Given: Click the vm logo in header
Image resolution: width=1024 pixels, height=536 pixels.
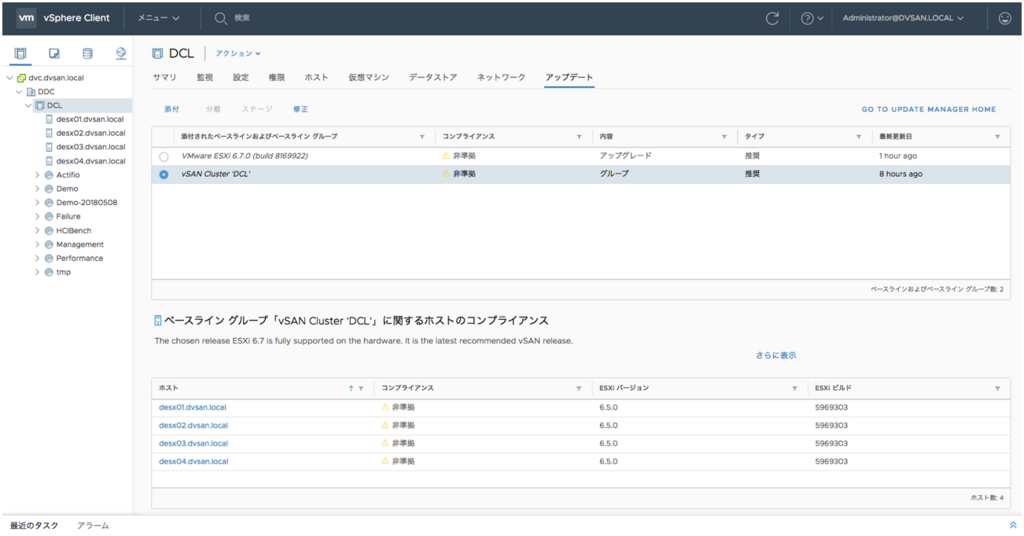Looking at the screenshot, I should (26, 18).
